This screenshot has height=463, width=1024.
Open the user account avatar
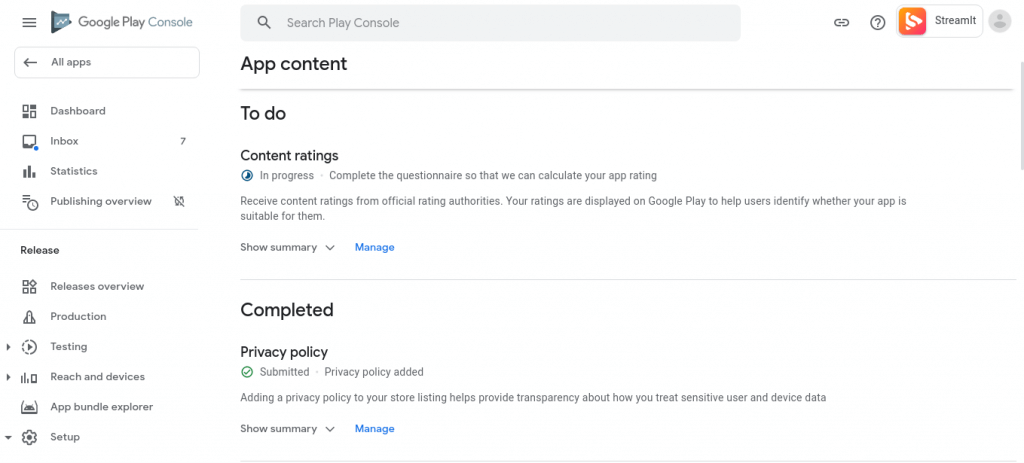click(999, 22)
